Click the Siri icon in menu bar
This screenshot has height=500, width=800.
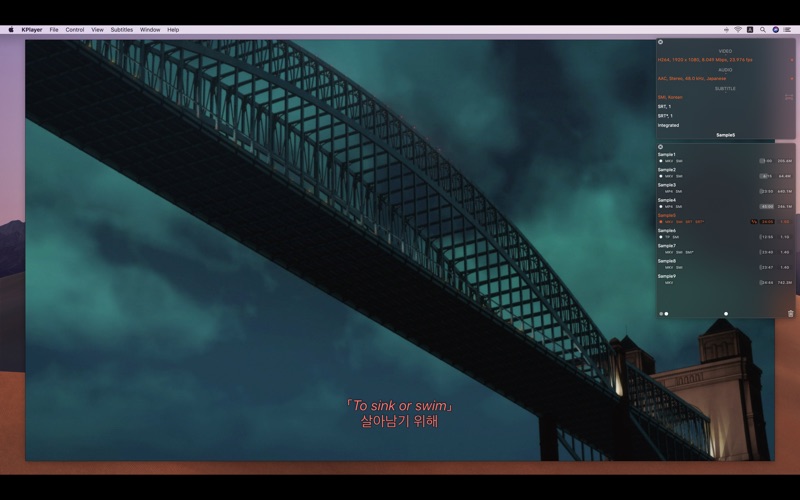pos(776,30)
